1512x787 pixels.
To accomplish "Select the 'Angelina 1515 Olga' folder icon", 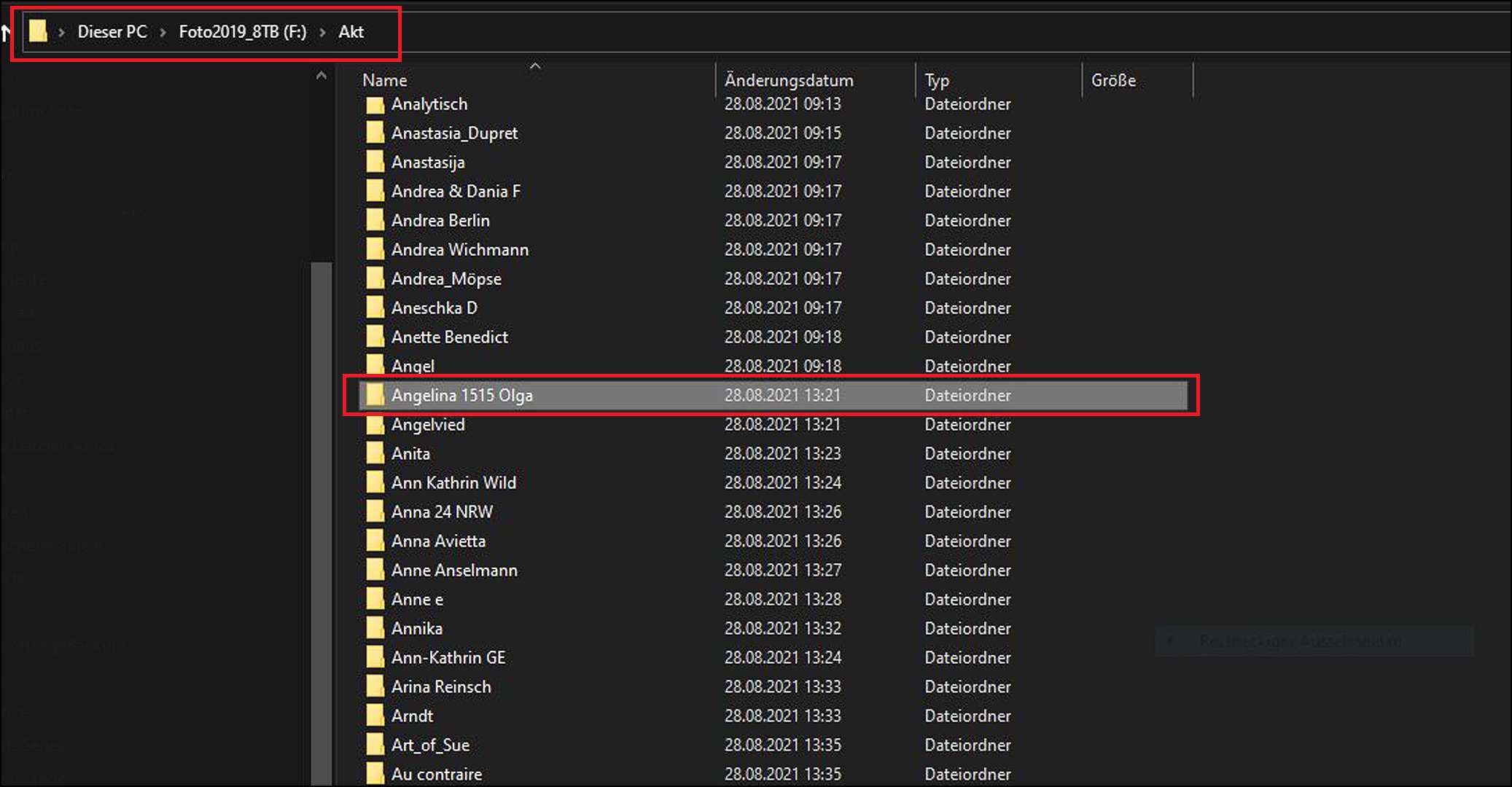I will click(x=375, y=396).
